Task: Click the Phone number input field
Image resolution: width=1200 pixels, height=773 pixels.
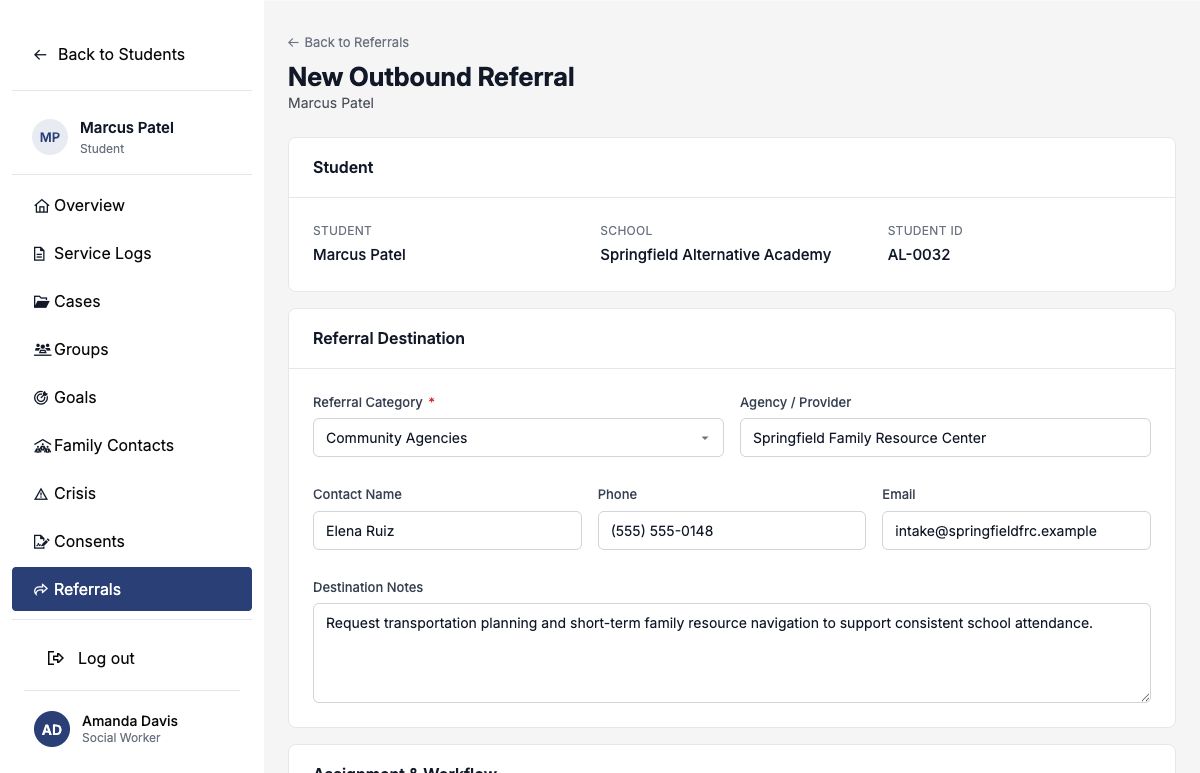Action: click(731, 531)
